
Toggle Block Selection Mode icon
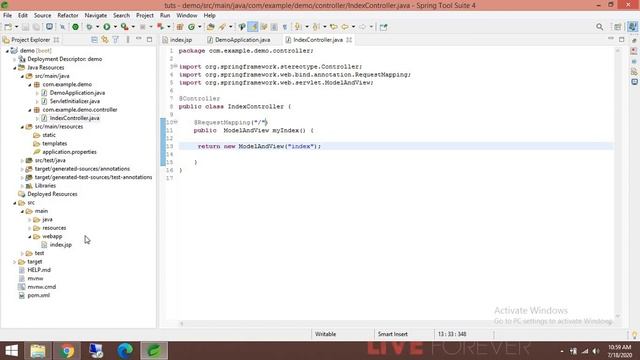click(274, 27)
